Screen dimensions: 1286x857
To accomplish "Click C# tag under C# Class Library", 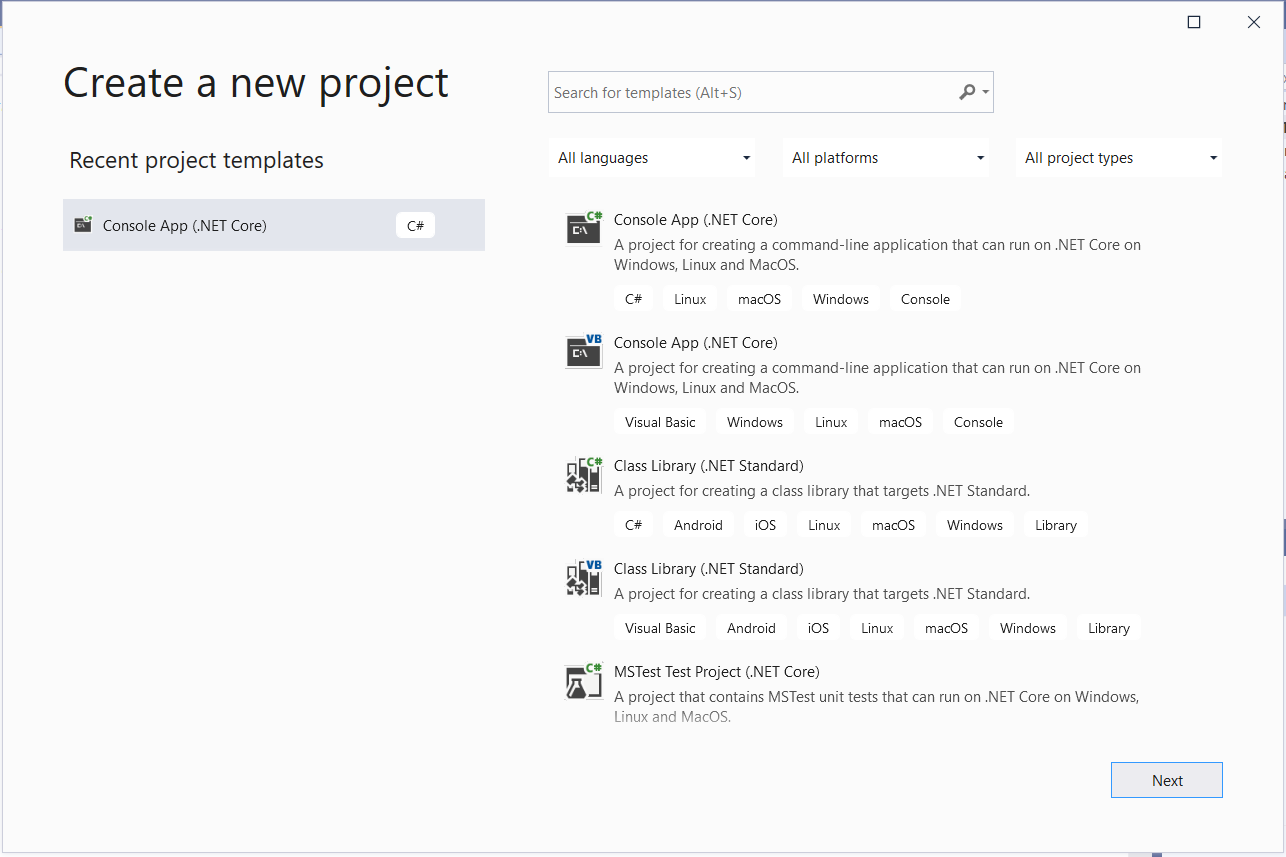I will (x=634, y=525).
